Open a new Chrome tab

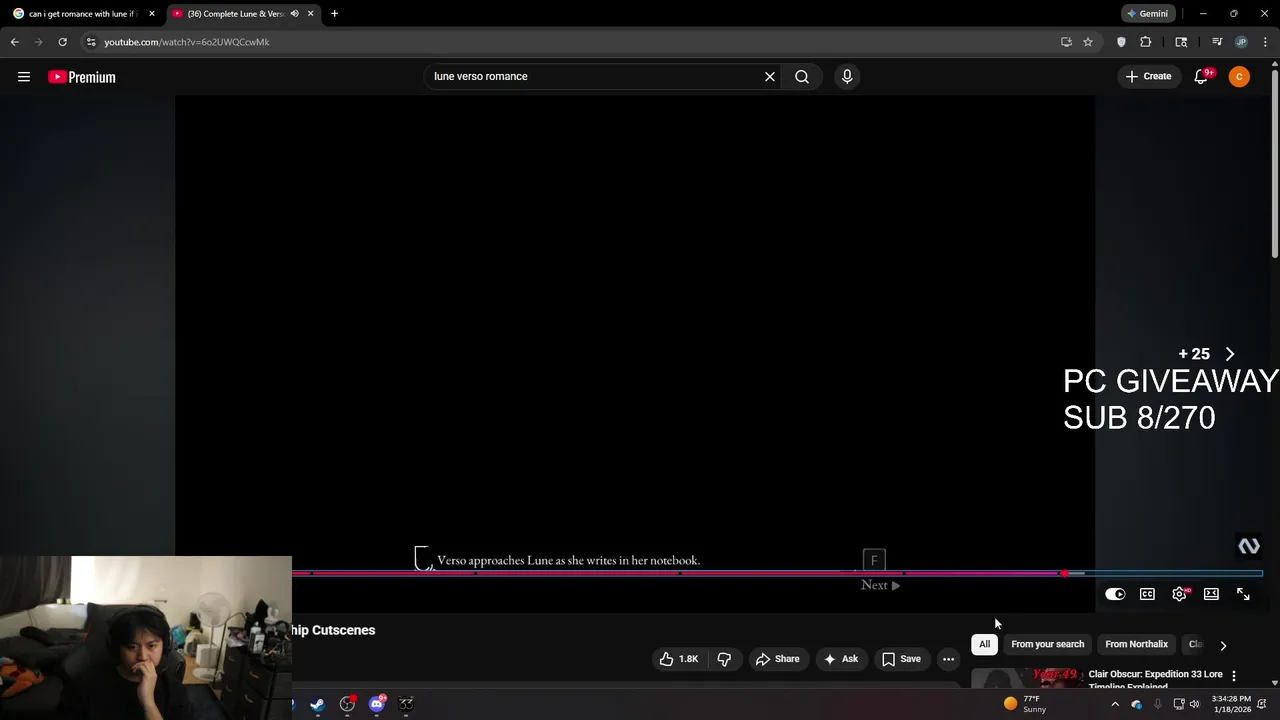[334, 14]
